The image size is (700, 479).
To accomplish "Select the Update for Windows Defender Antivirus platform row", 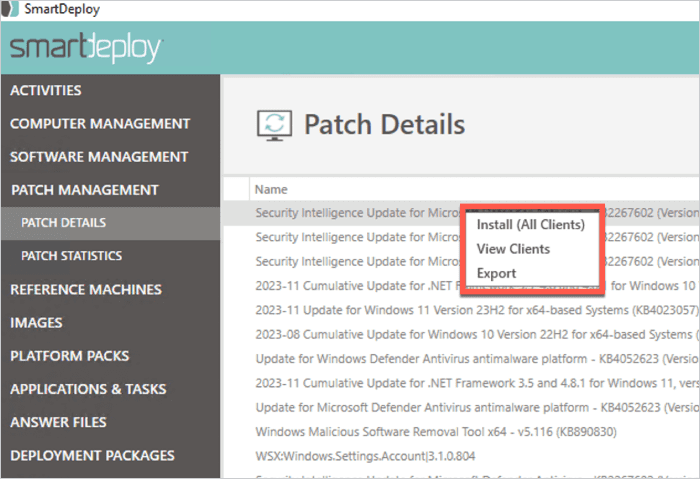I will [x=462, y=359].
